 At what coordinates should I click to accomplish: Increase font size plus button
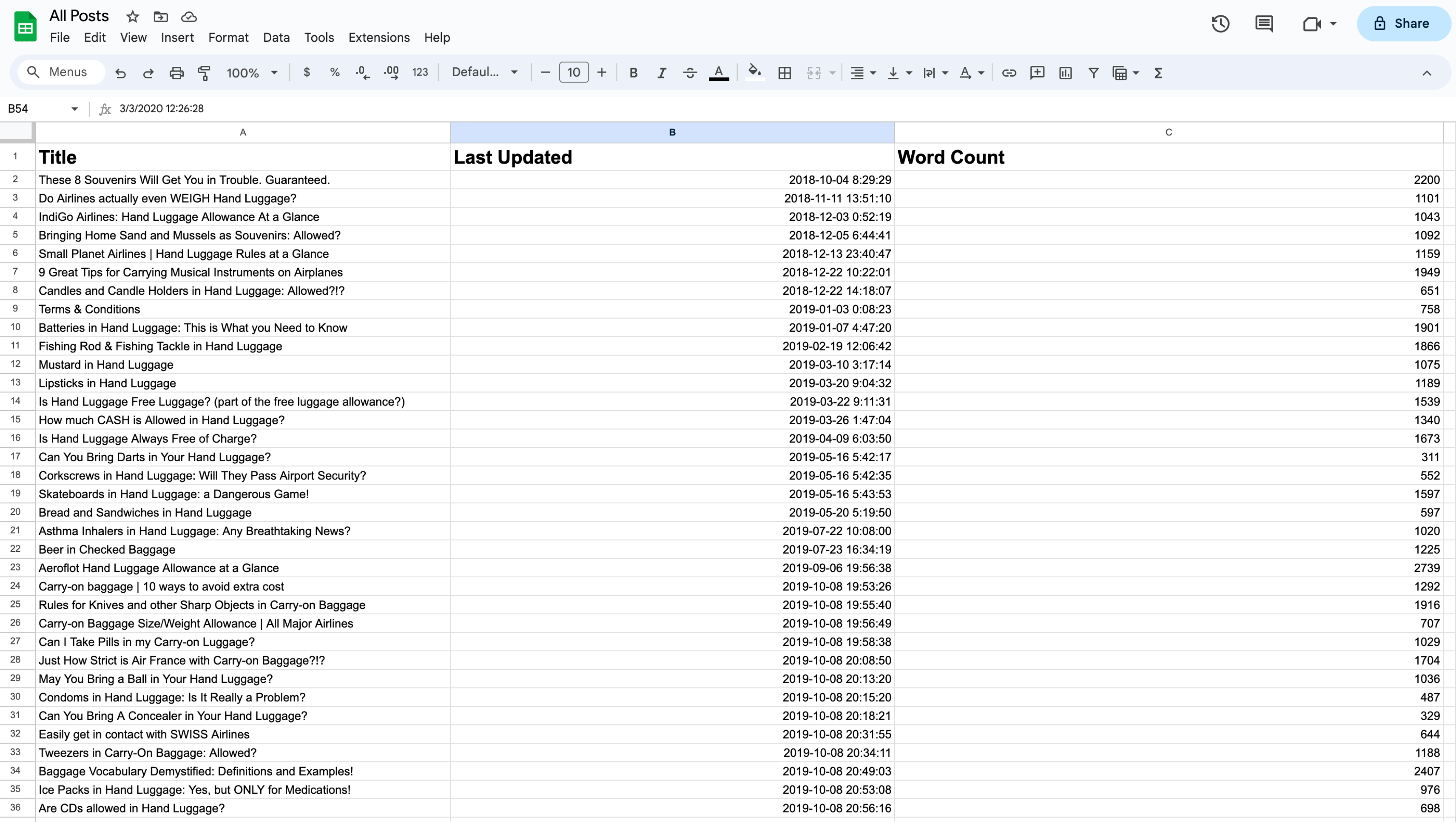click(601, 72)
